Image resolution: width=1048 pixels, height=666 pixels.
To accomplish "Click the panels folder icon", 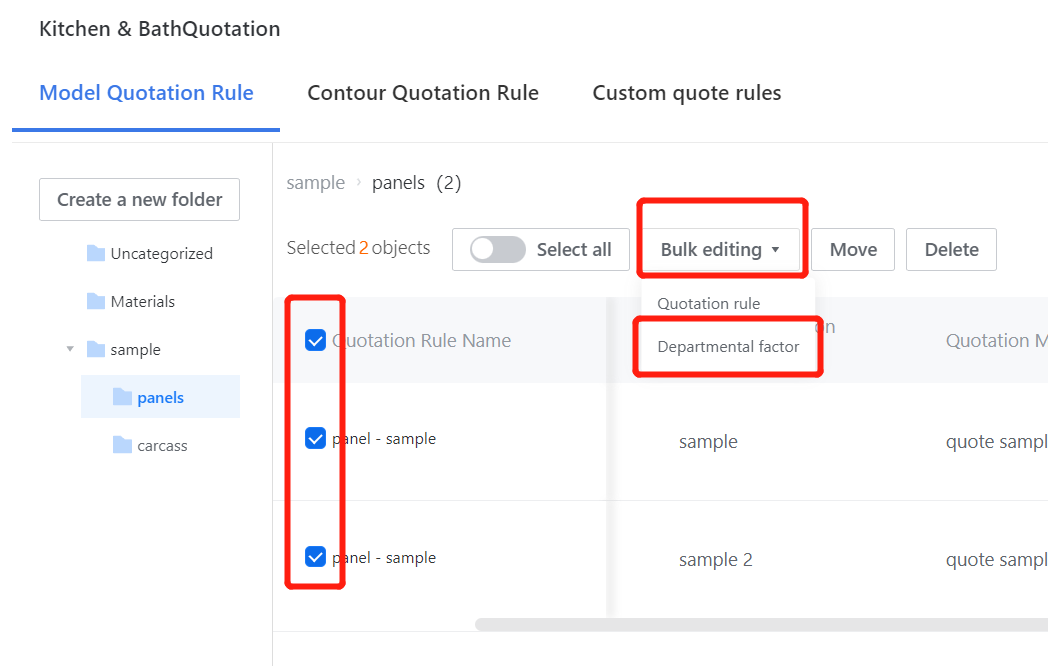I will (x=122, y=398).
